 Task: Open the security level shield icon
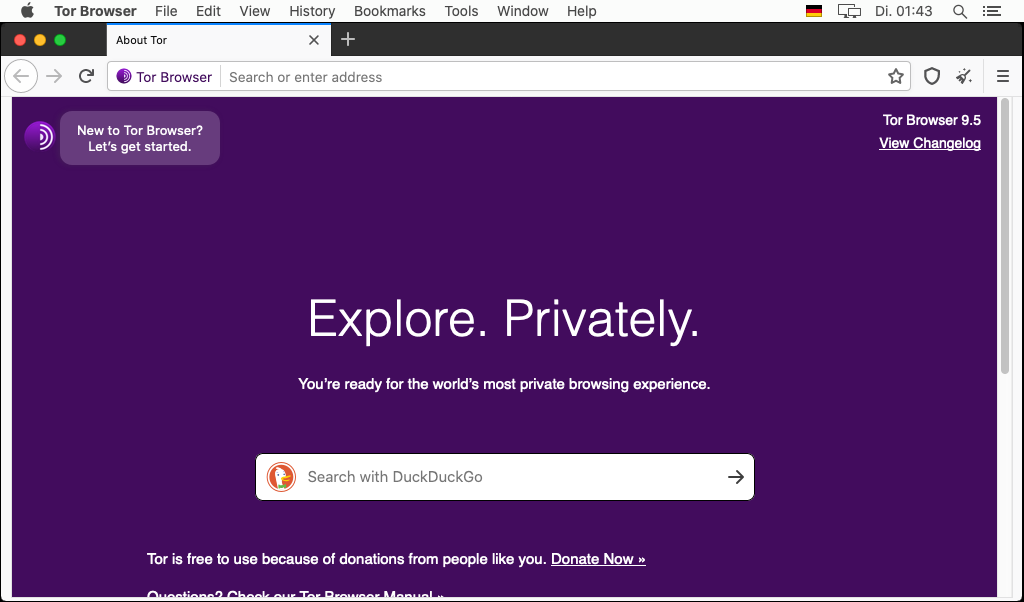(x=932, y=77)
